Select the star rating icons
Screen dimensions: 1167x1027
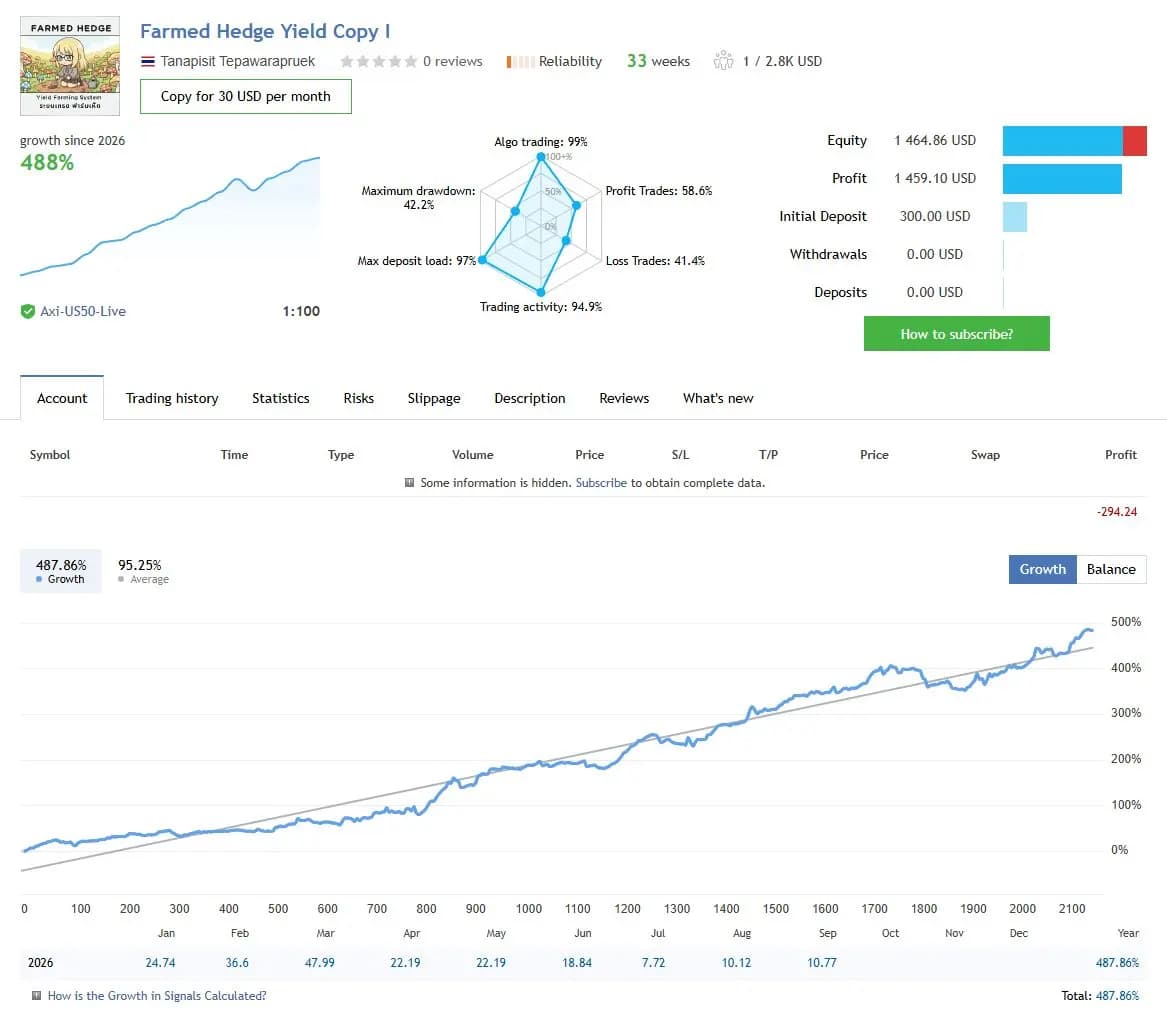click(x=378, y=61)
